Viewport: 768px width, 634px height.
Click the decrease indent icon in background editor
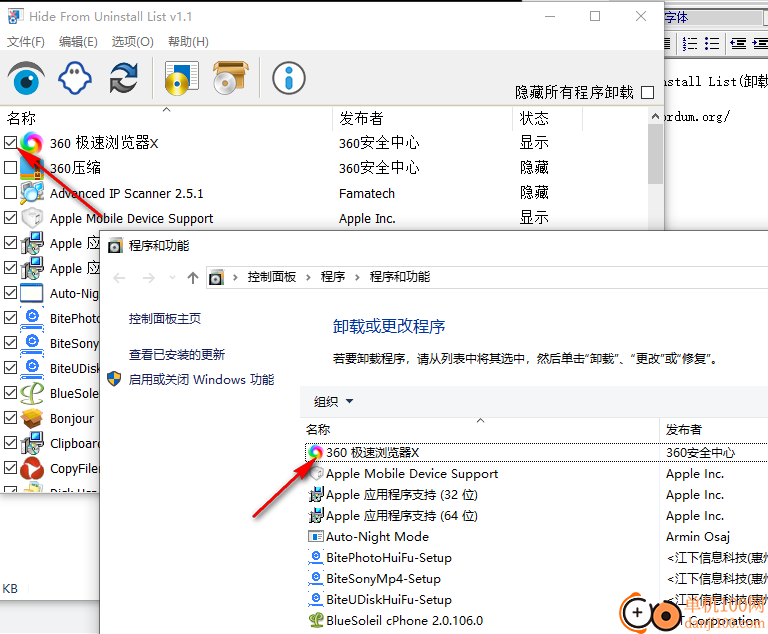click(x=739, y=44)
